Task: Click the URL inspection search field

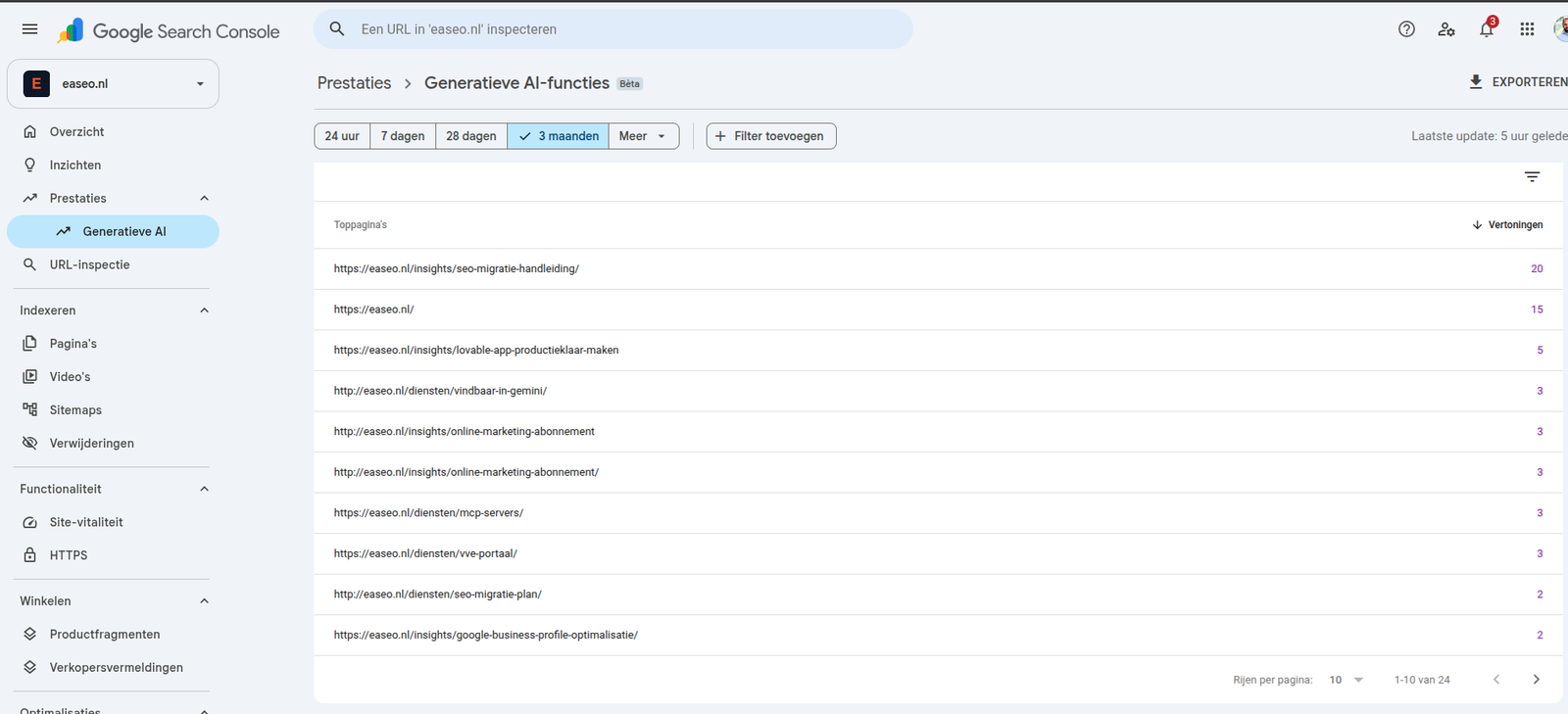Action: tap(612, 29)
